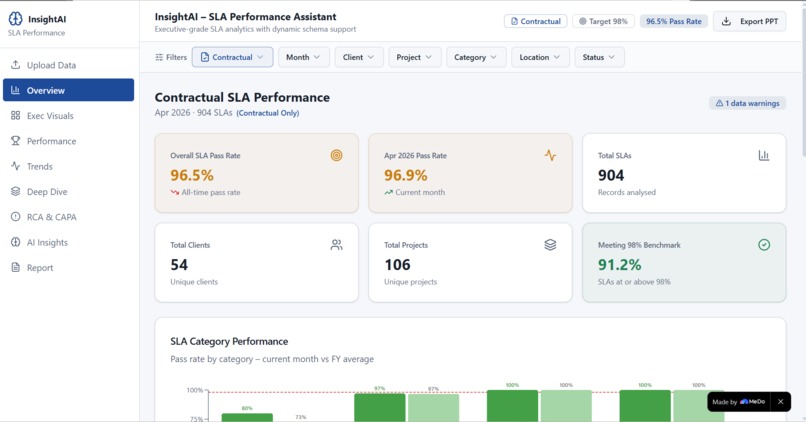Screen dimensions: 806x422
Task: Click the Trends pulse icon
Action: click(15, 166)
